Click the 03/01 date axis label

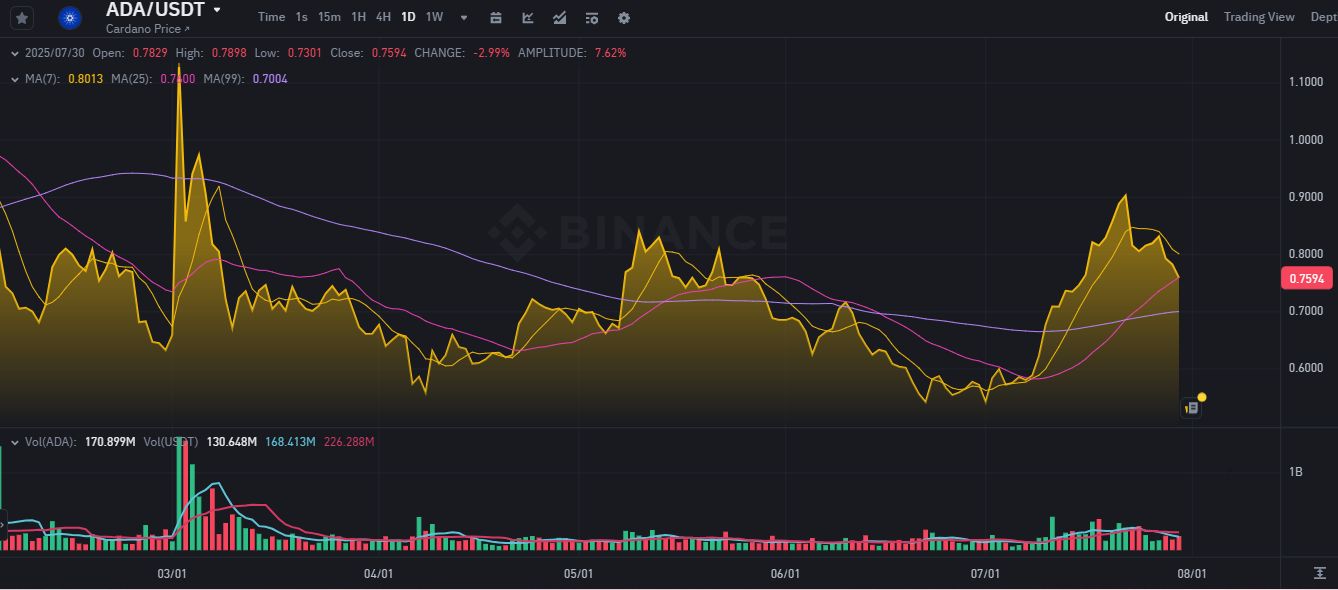point(173,573)
